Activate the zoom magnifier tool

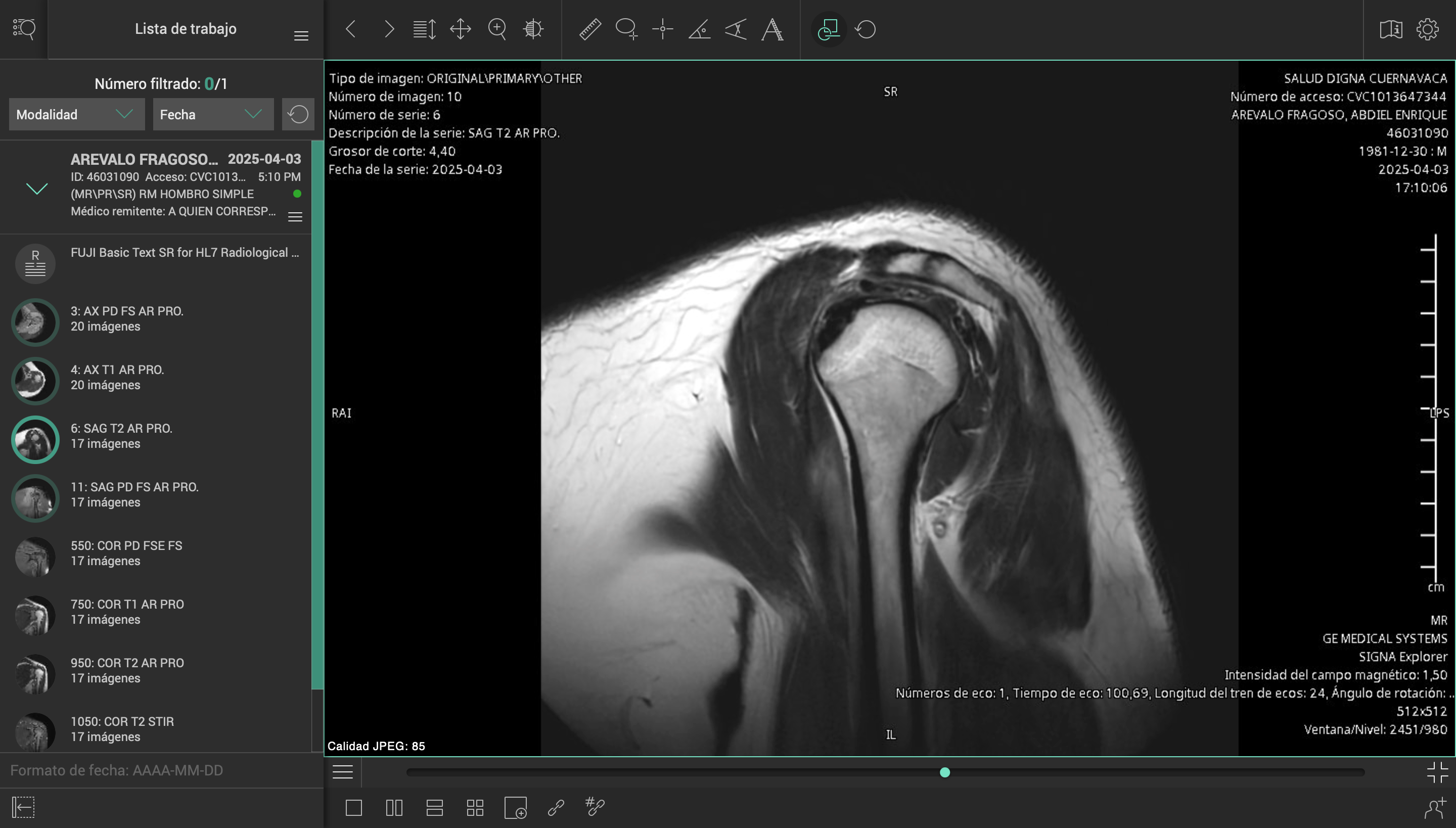coord(497,29)
